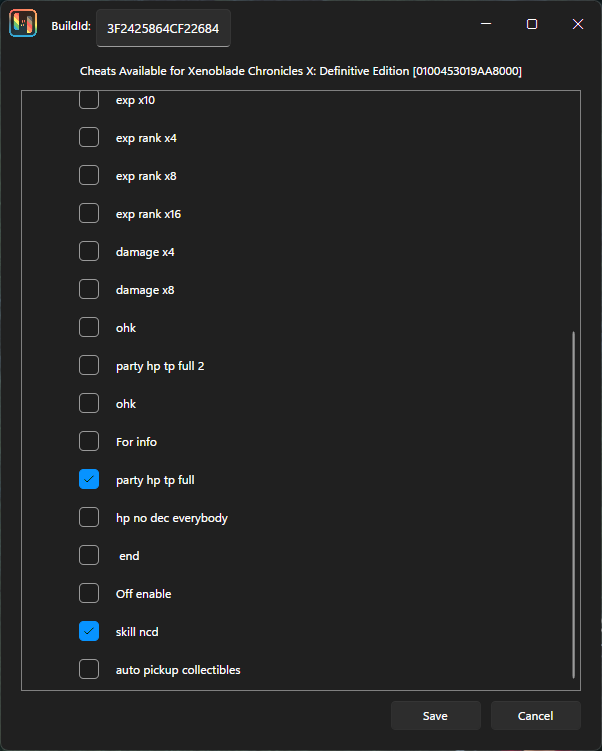
Task: Enable hp no dec everybody cheat
Action: [89, 517]
